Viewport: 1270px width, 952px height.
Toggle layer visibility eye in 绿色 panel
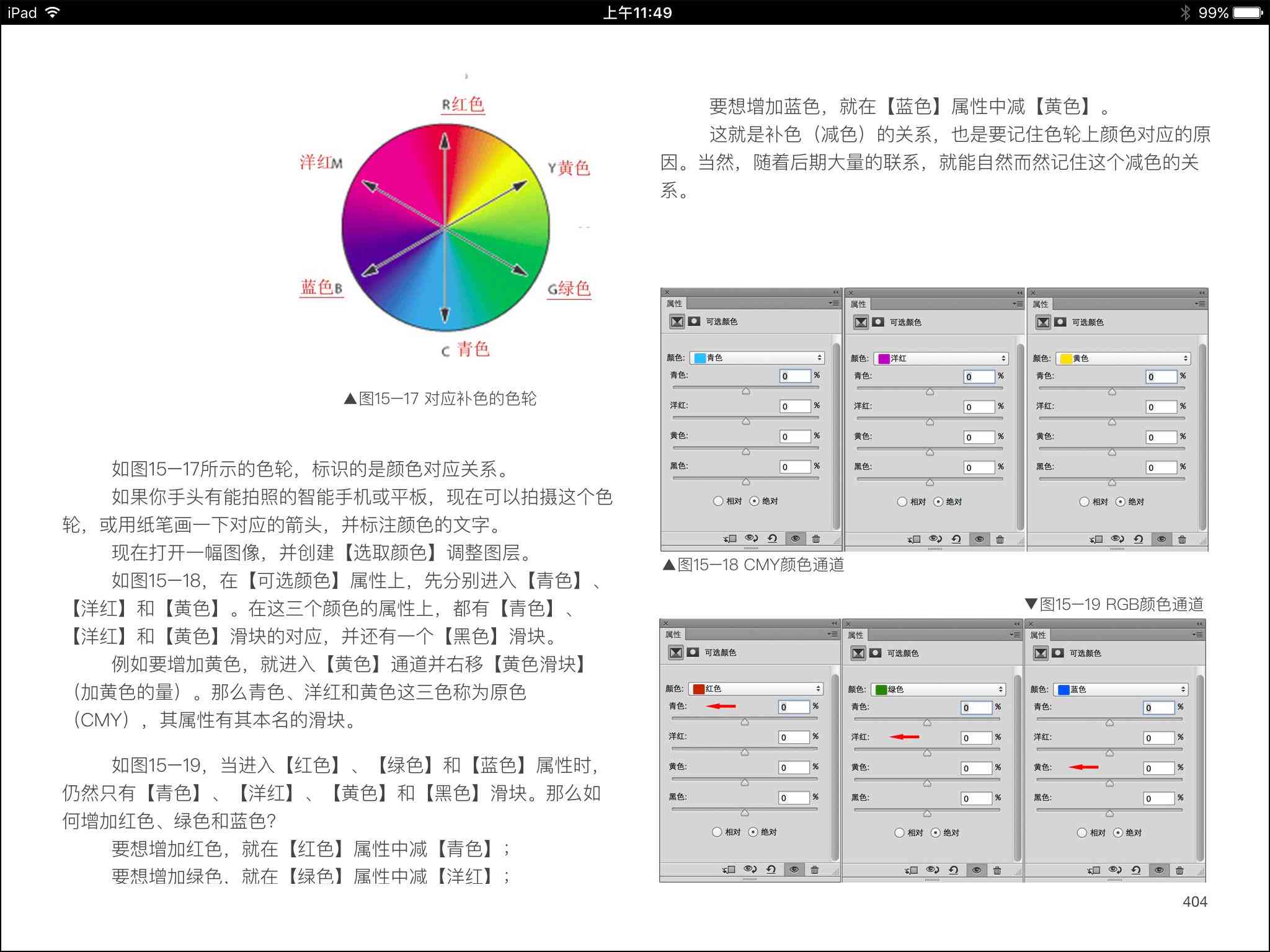pyautogui.click(x=976, y=870)
